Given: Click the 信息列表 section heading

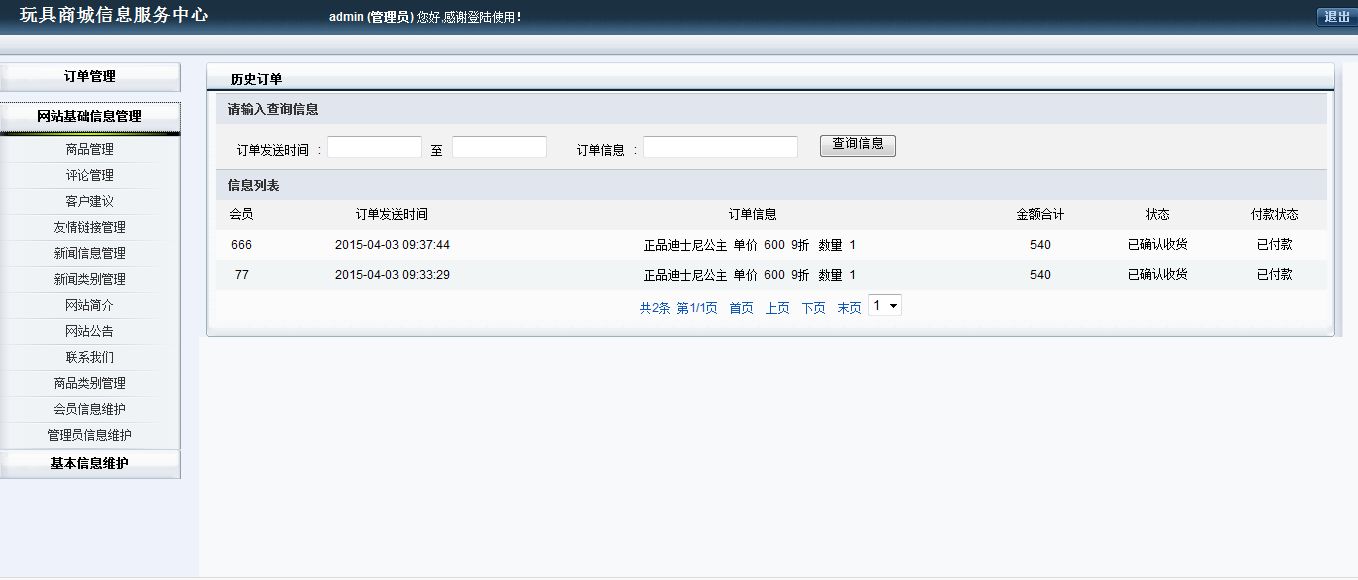Looking at the screenshot, I should 254,185.
